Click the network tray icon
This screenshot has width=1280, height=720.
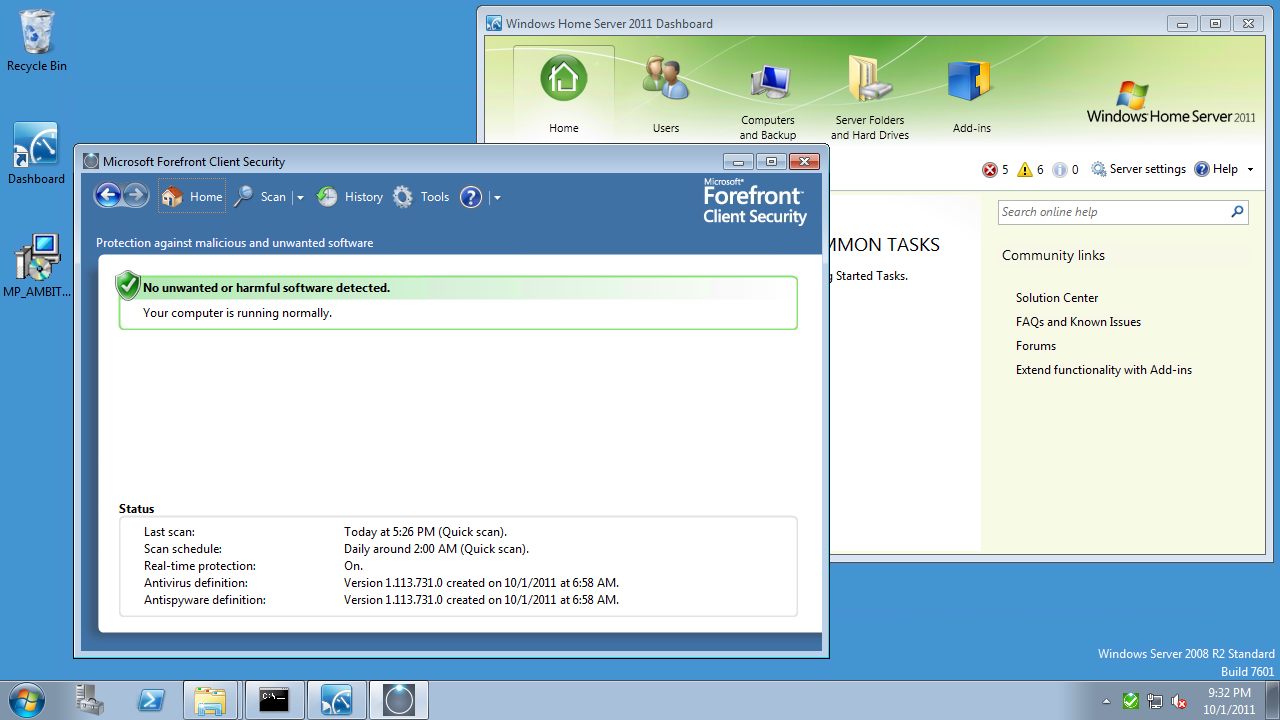point(1155,701)
